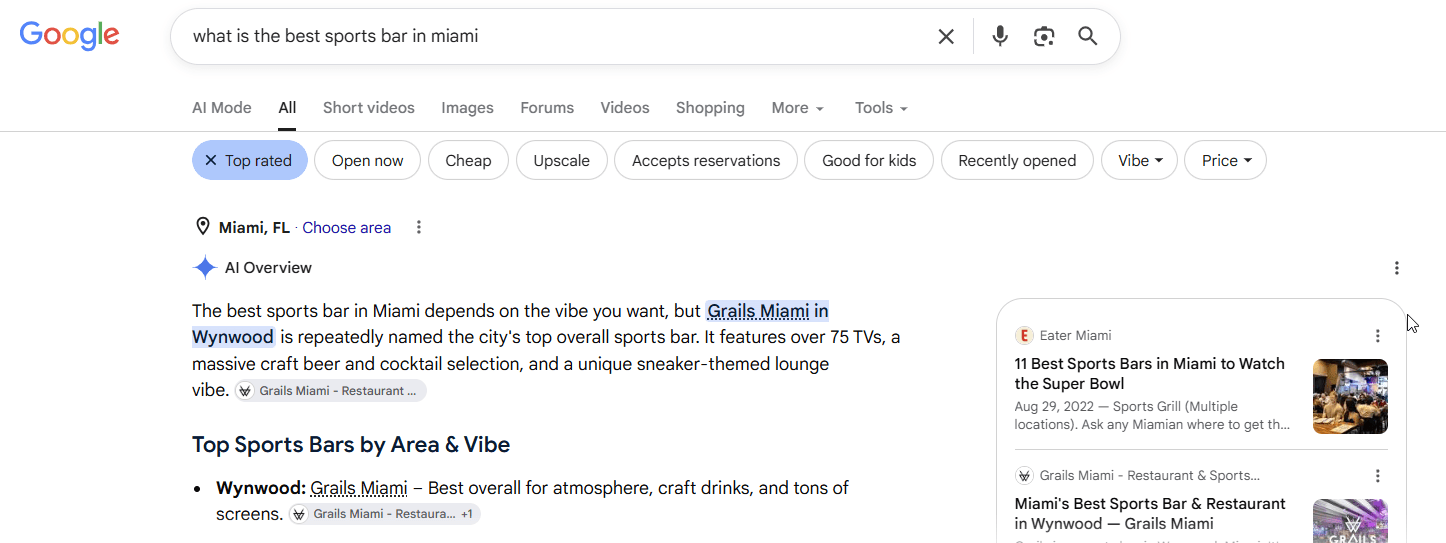Open Short videos tab

click(x=369, y=108)
